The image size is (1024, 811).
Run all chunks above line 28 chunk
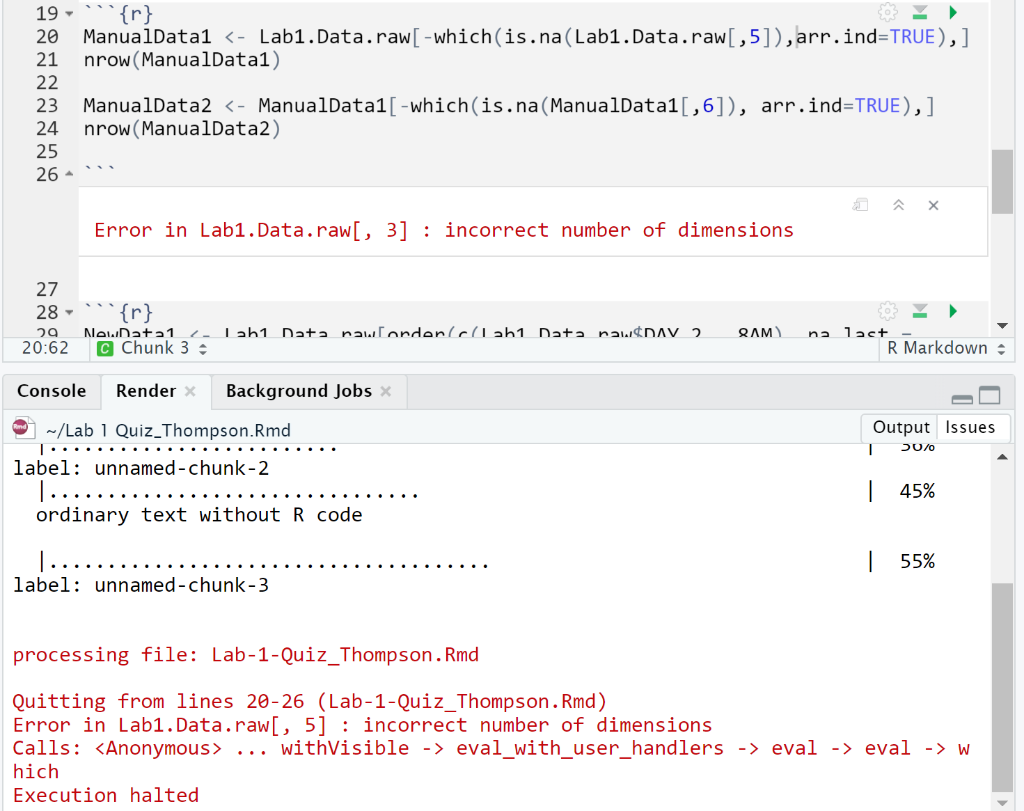pos(920,311)
